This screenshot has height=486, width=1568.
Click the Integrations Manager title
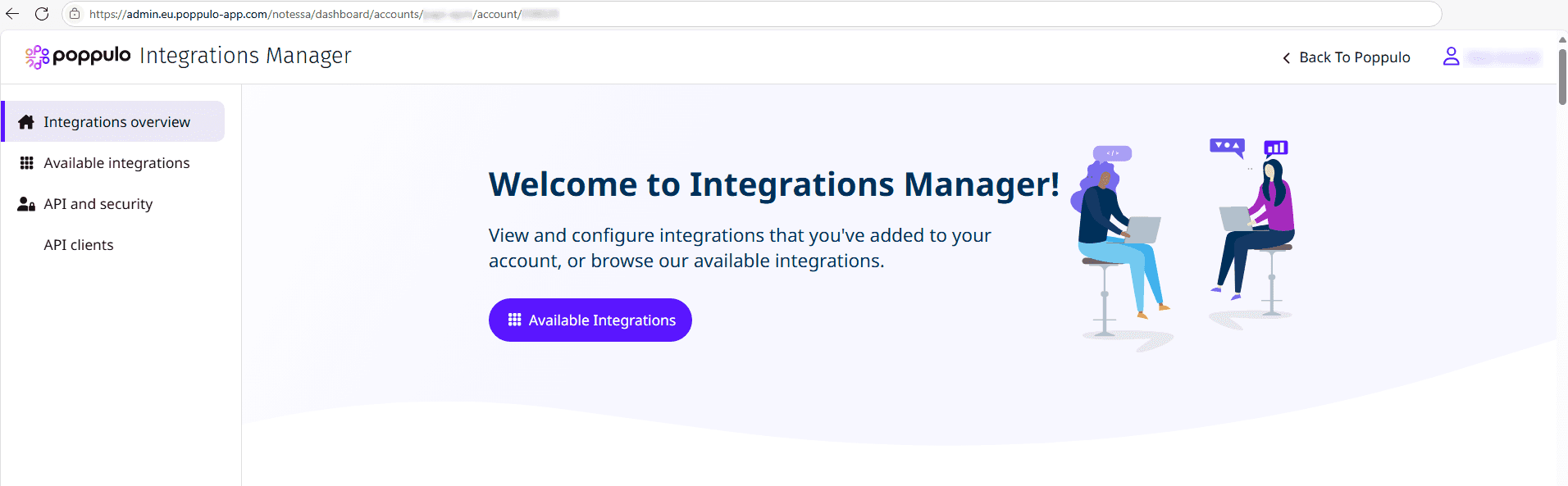pos(245,56)
